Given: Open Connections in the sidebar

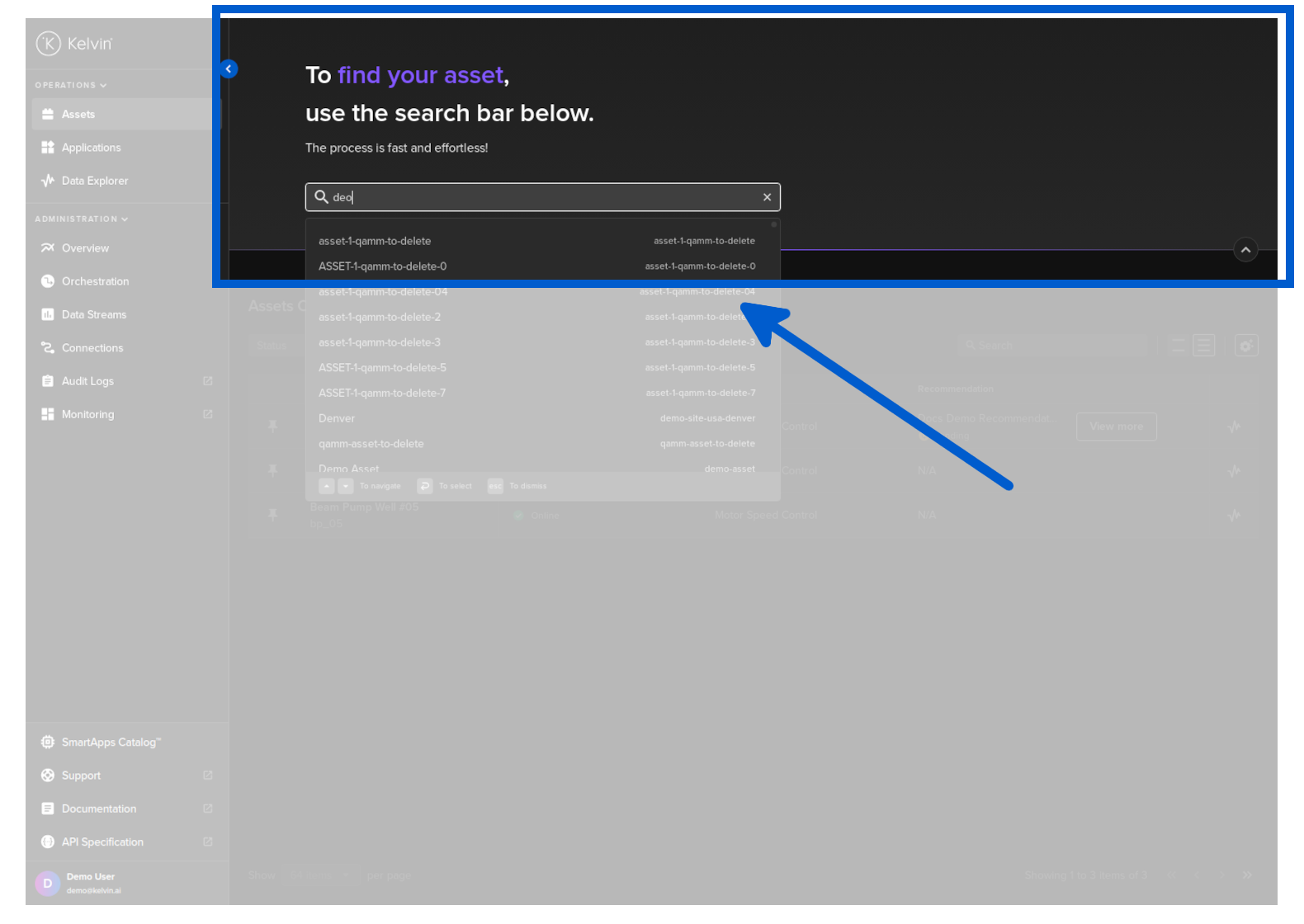Looking at the screenshot, I should click(92, 348).
